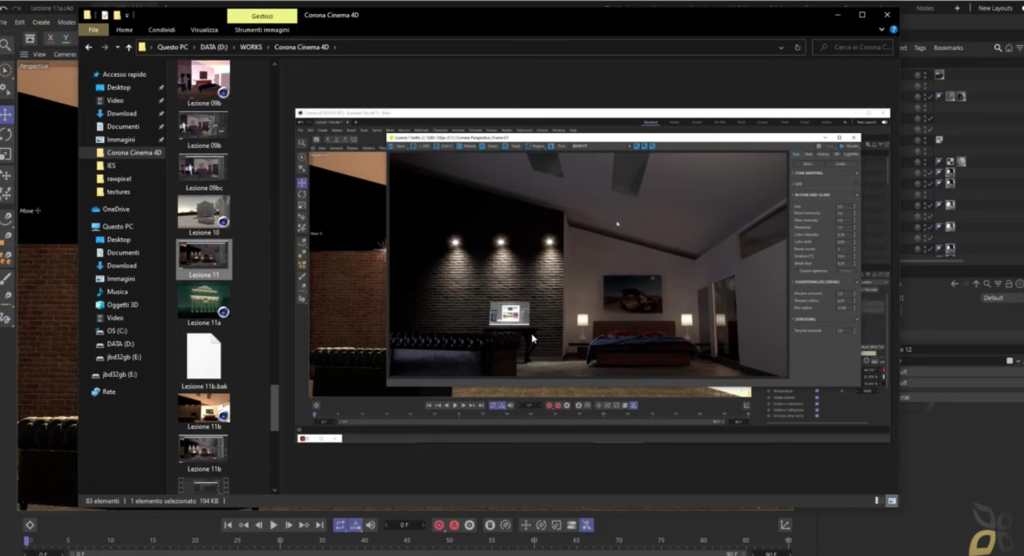Image resolution: width=1024 pixels, height=556 pixels.
Task: Add a new layout with the plus icon
Action: click(957, 8)
